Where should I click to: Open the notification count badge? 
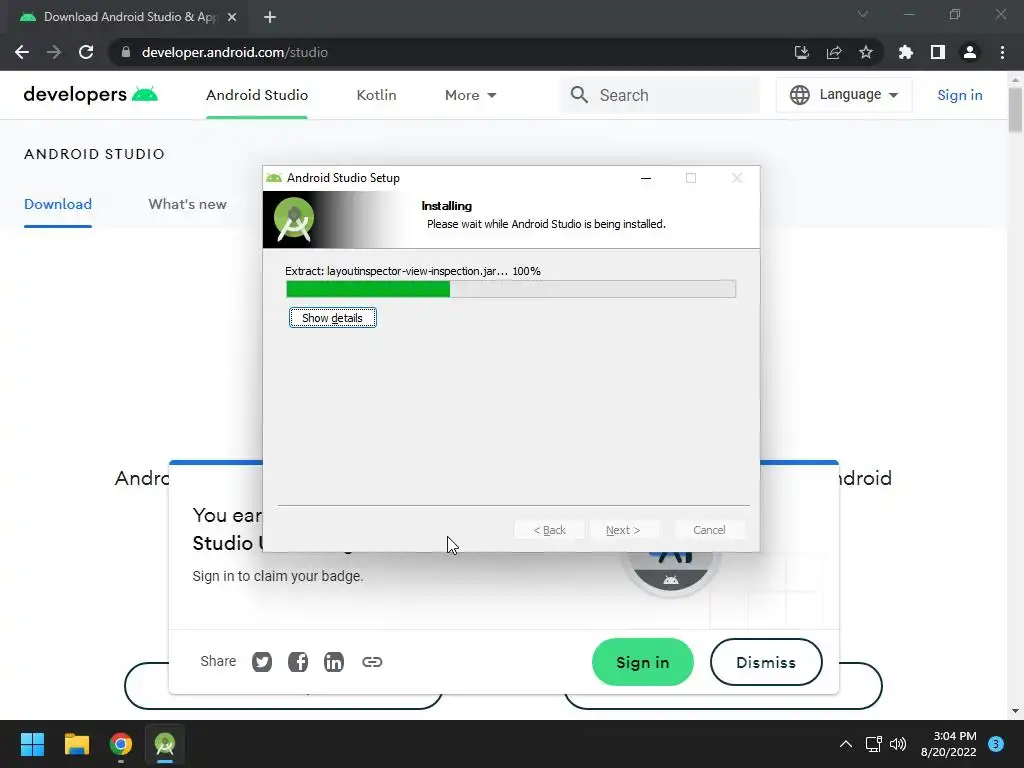coord(996,744)
